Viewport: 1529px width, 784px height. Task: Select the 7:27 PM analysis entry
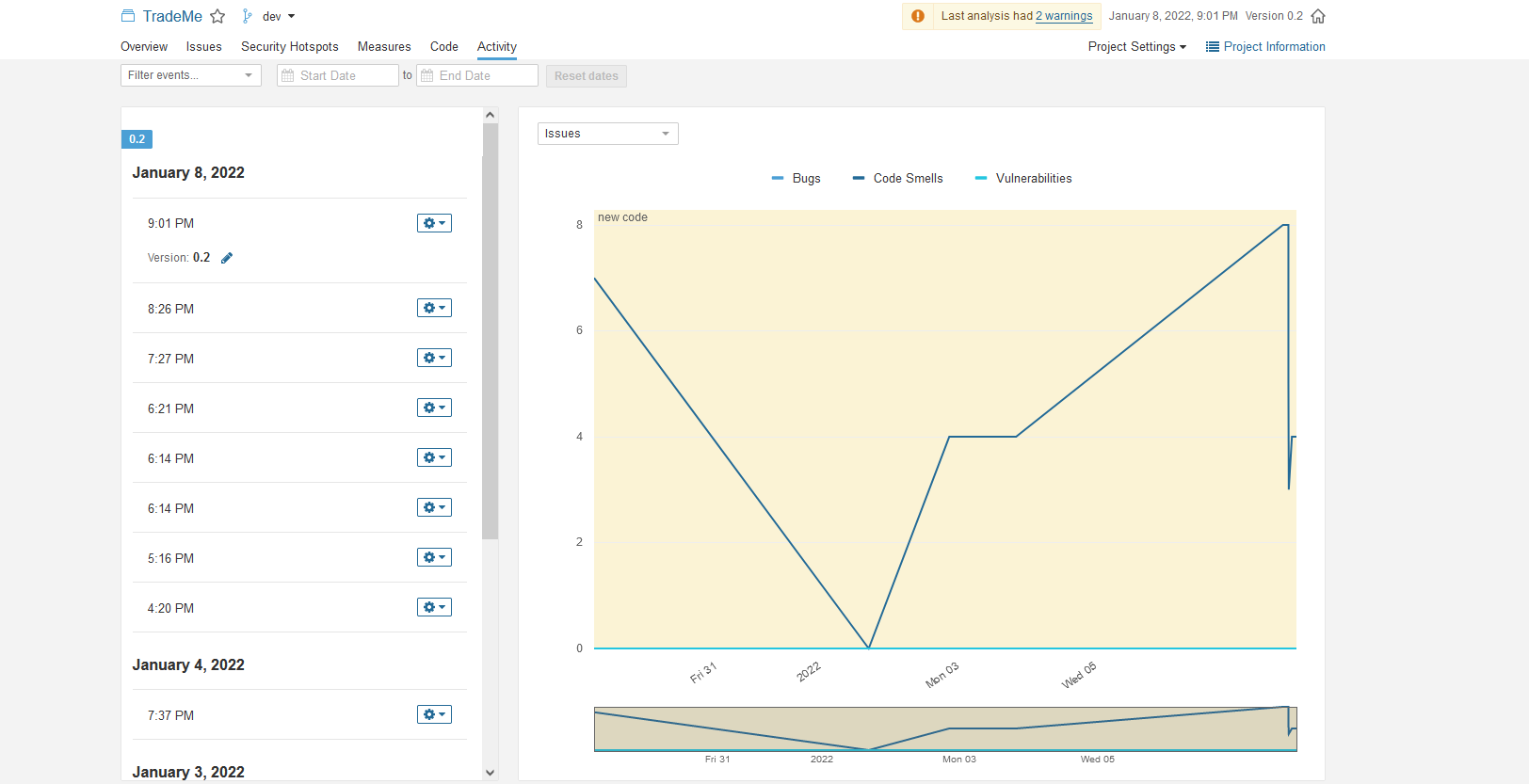[299, 359]
